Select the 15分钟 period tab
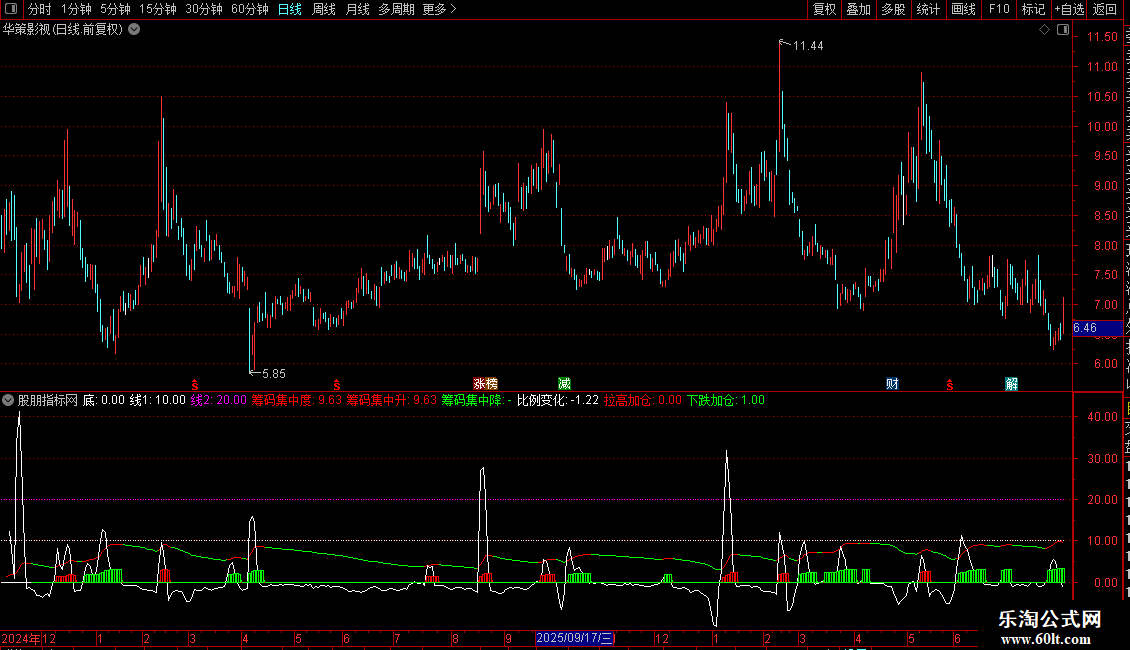The height and width of the screenshot is (650, 1130). coord(157,9)
